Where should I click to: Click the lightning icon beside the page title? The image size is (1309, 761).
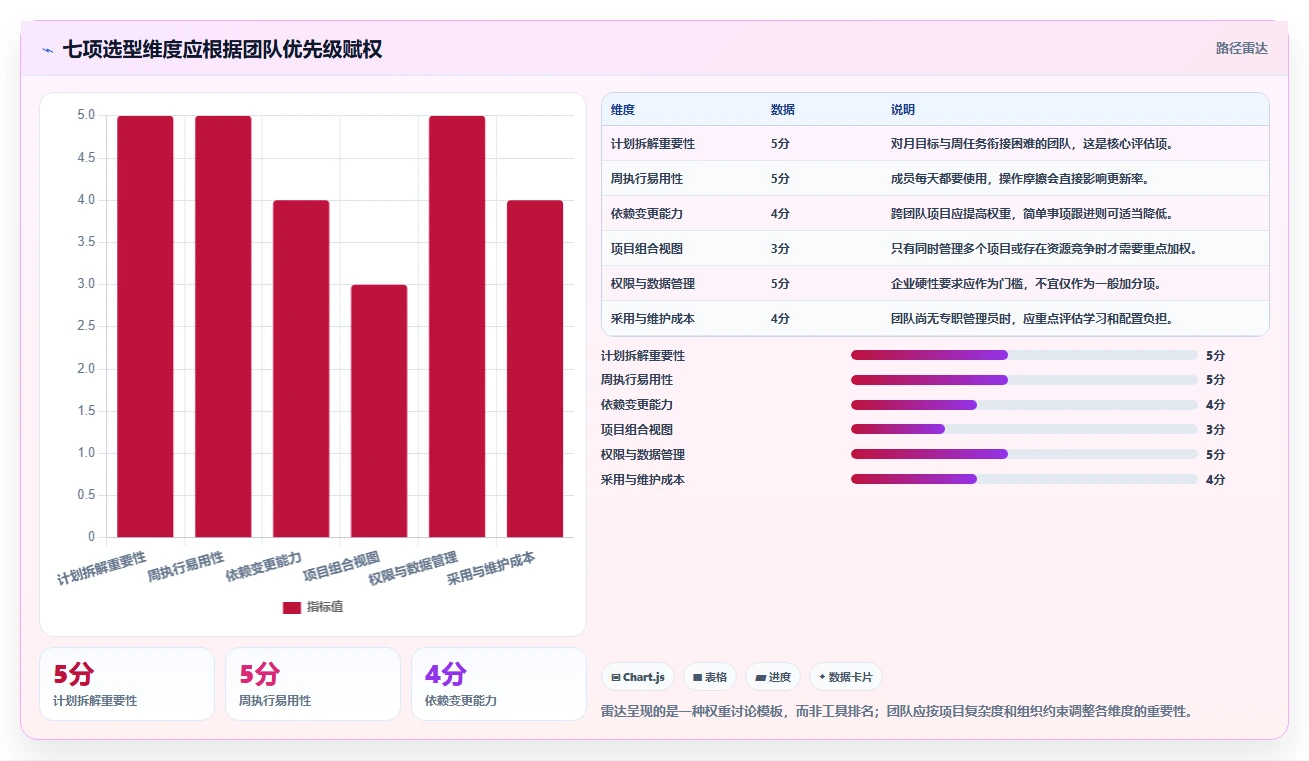pyautogui.click(x=47, y=49)
